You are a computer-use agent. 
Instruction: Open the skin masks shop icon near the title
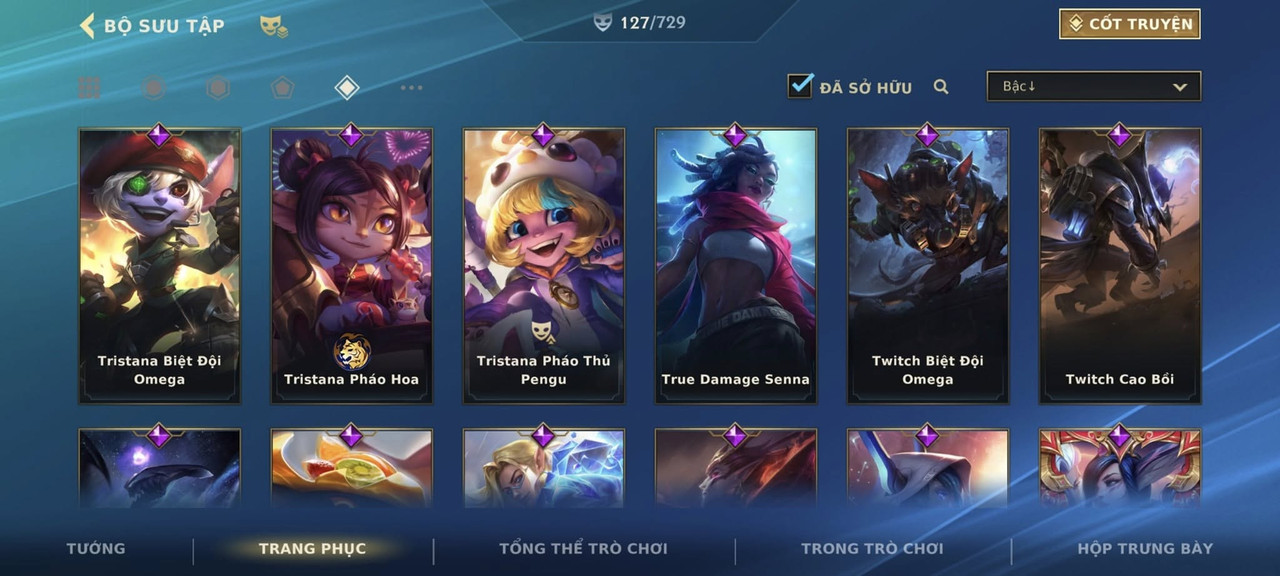click(x=274, y=26)
